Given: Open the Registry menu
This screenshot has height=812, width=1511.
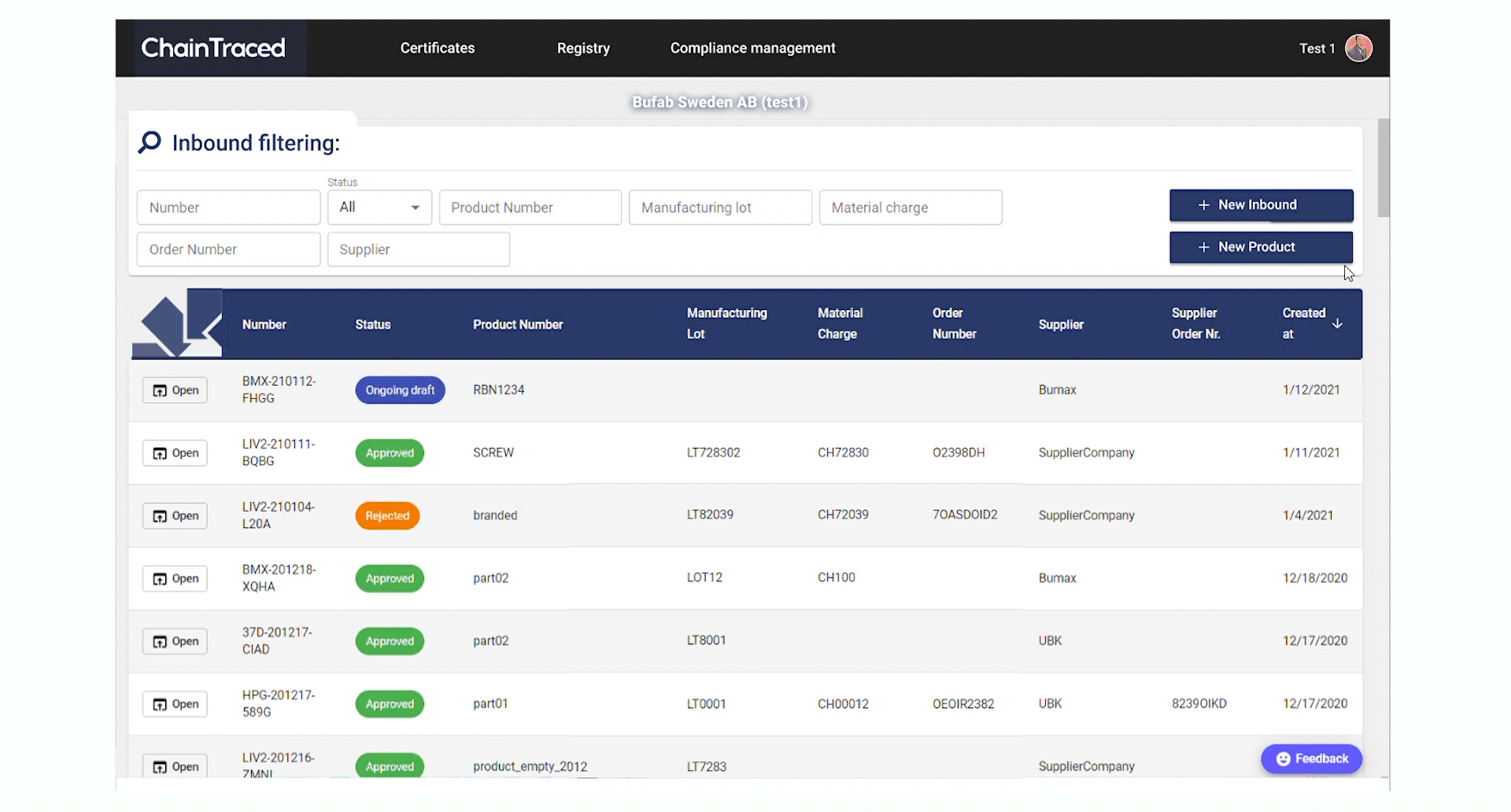Looking at the screenshot, I should pos(583,48).
